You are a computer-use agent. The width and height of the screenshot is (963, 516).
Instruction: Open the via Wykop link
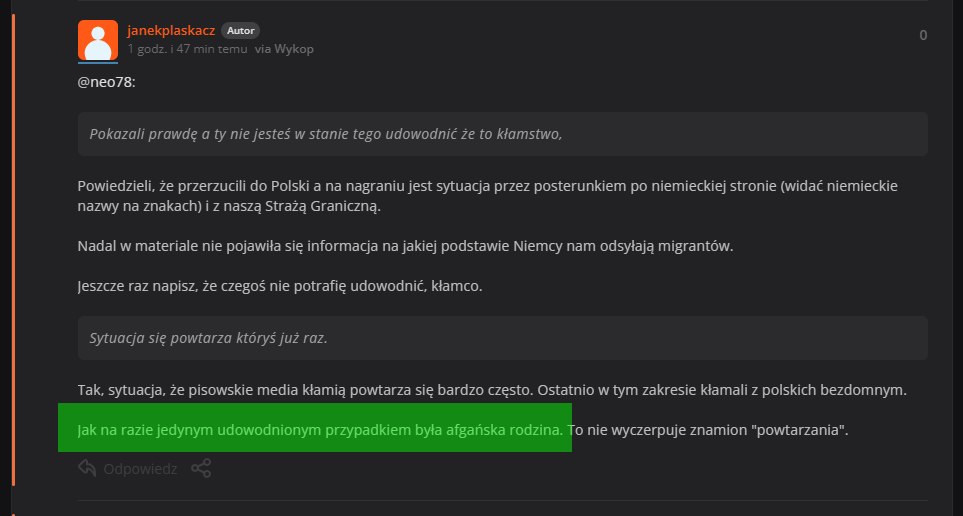[x=285, y=49]
